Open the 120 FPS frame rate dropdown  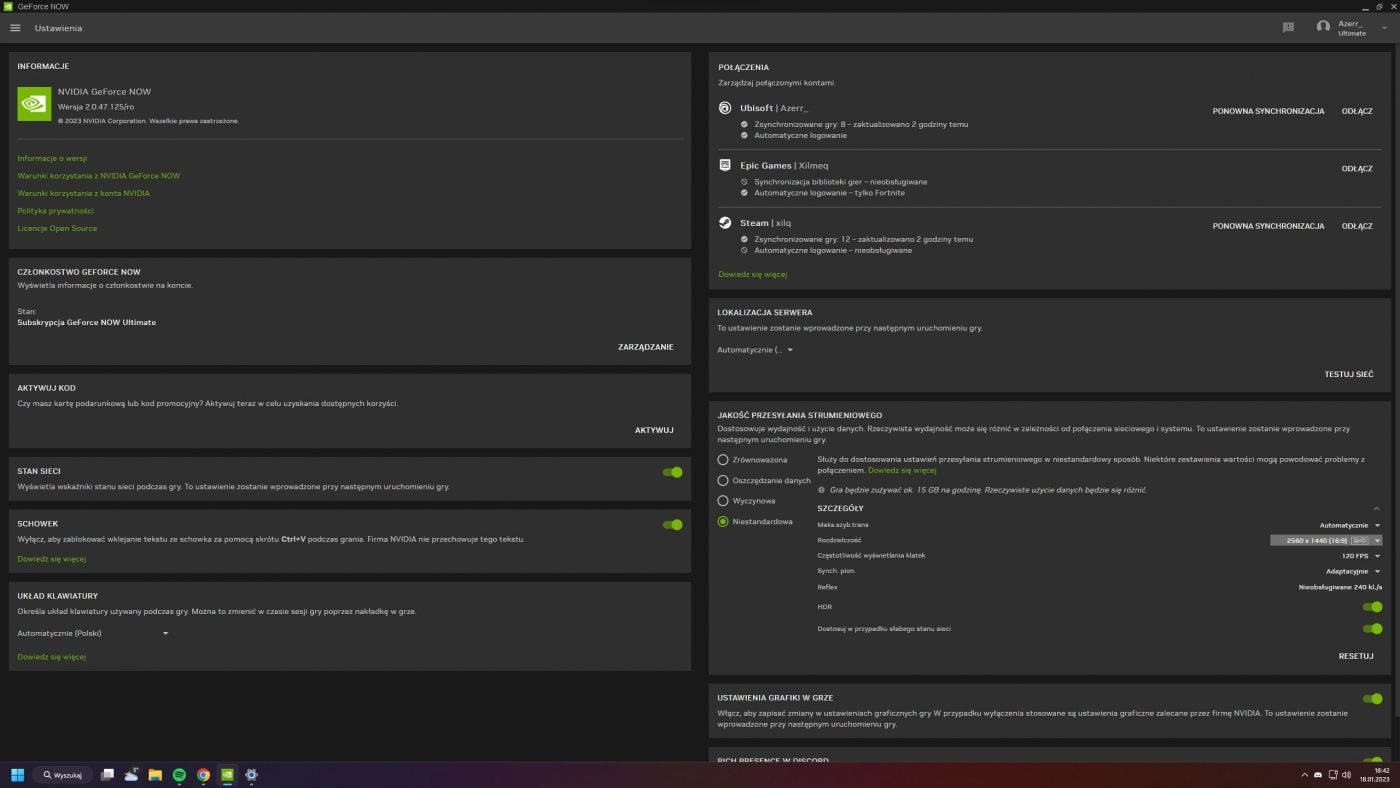point(1361,556)
